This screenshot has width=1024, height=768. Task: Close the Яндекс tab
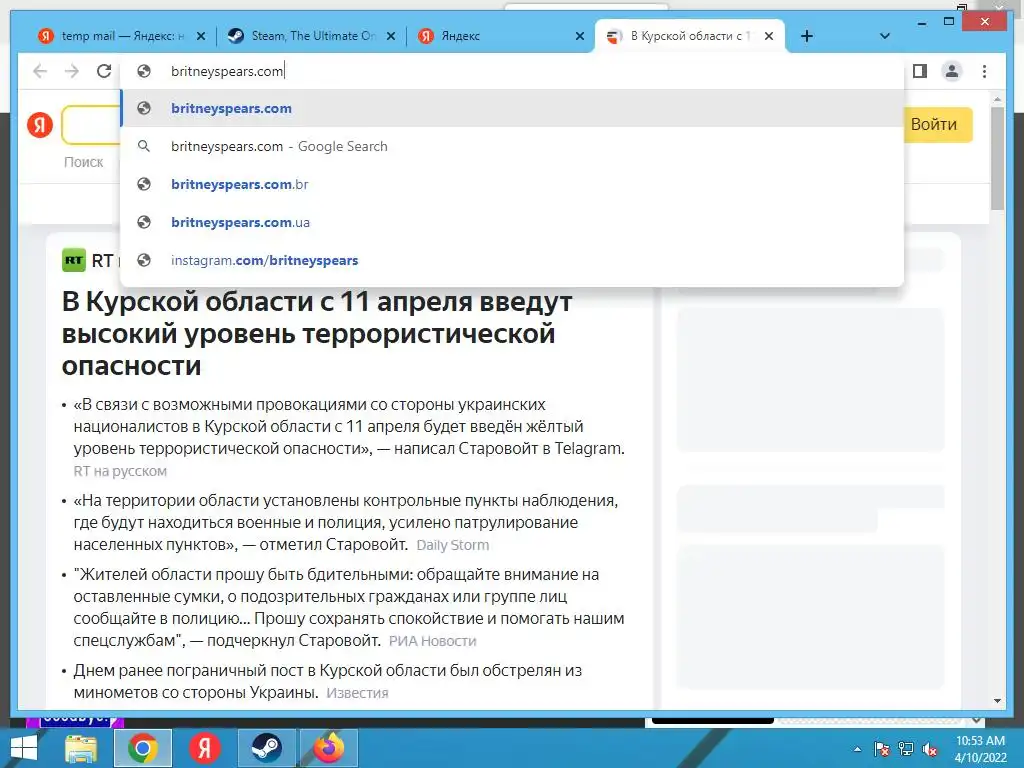[x=580, y=37]
